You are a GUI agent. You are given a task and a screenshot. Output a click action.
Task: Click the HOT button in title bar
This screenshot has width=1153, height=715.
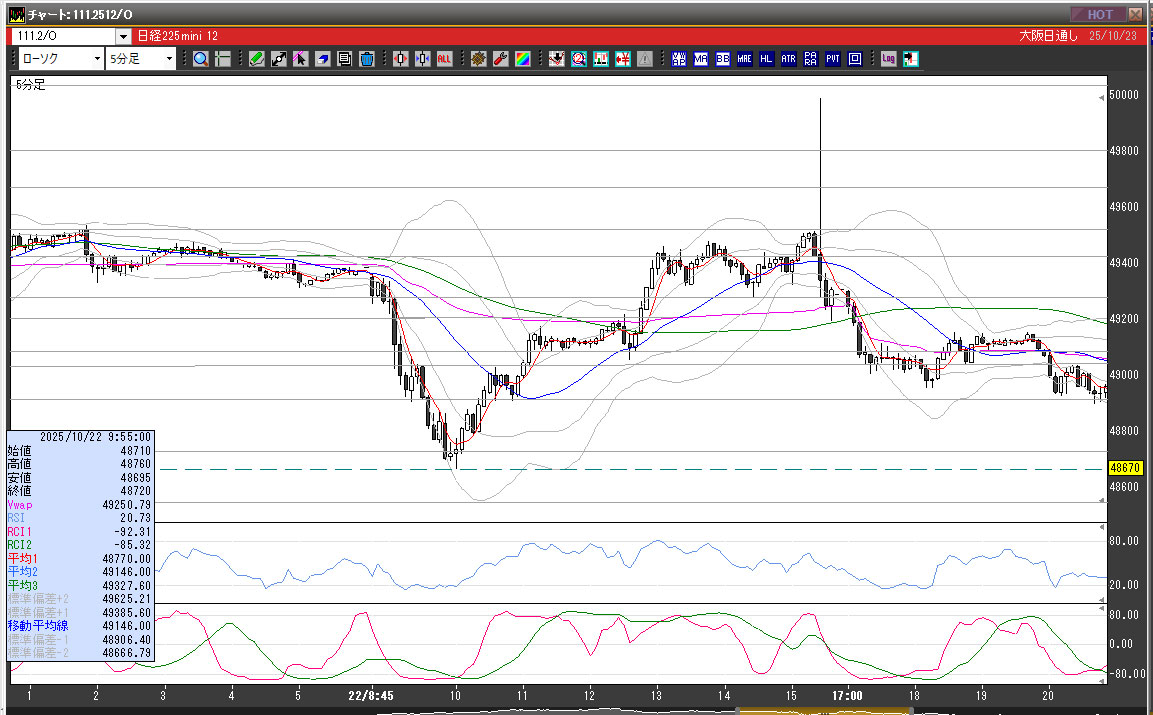coord(1098,14)
